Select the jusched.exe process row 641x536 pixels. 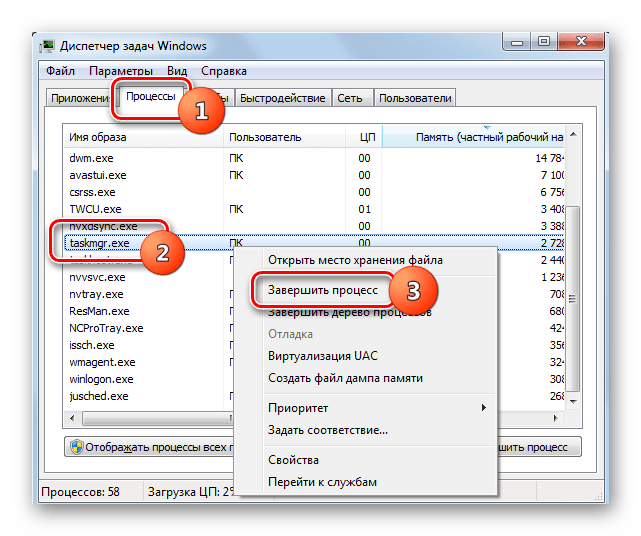coord(149,396)
